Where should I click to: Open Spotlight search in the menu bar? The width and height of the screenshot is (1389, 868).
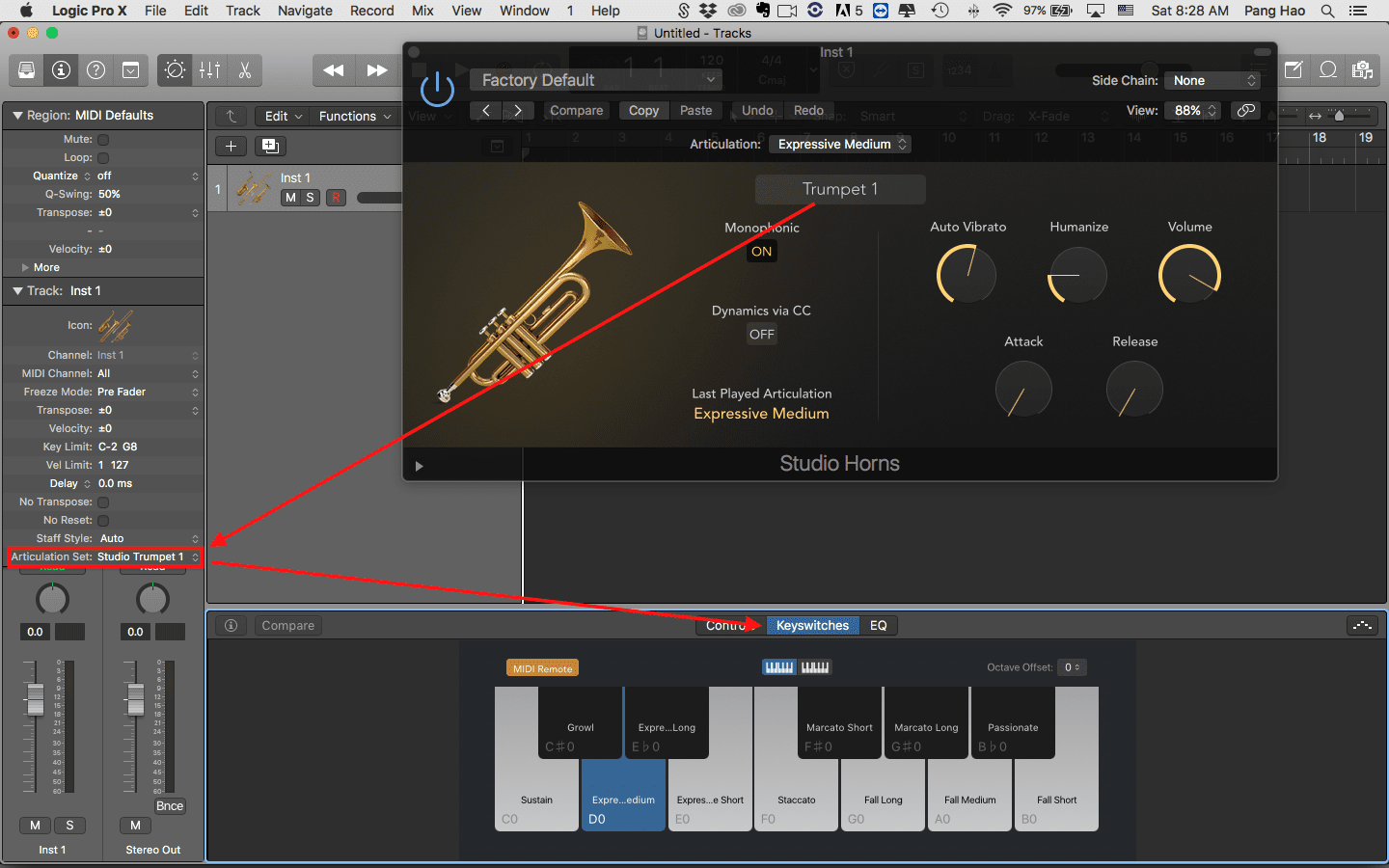coord(1327,11)
